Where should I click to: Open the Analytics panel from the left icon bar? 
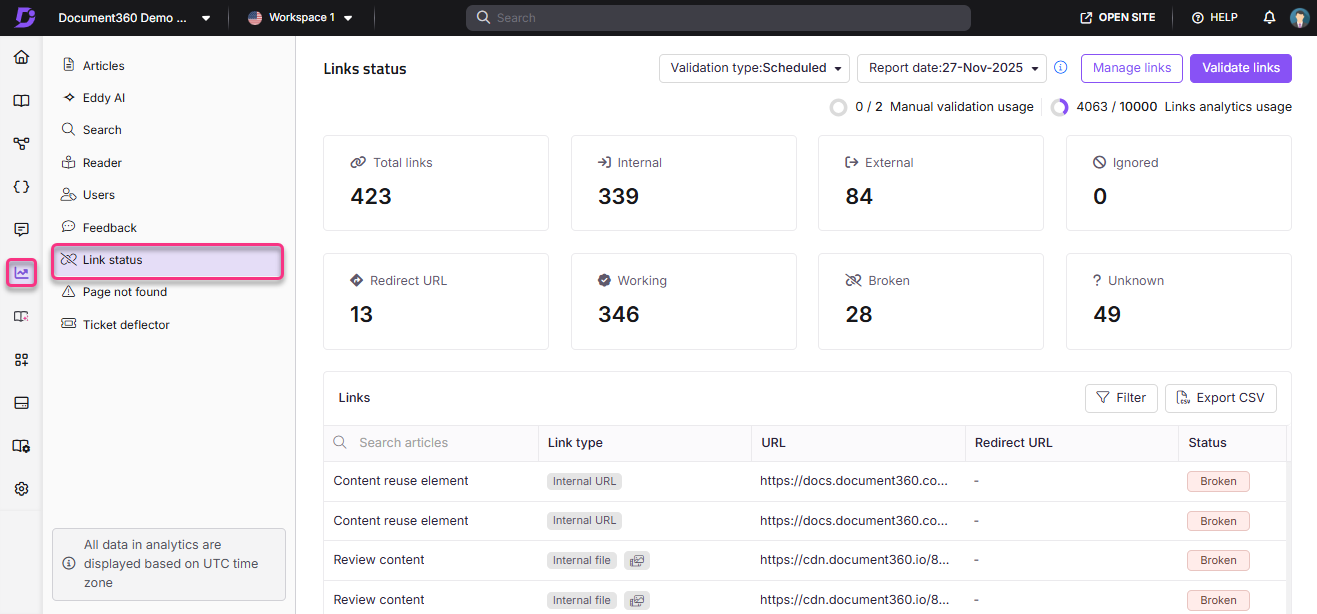point(21,272)
